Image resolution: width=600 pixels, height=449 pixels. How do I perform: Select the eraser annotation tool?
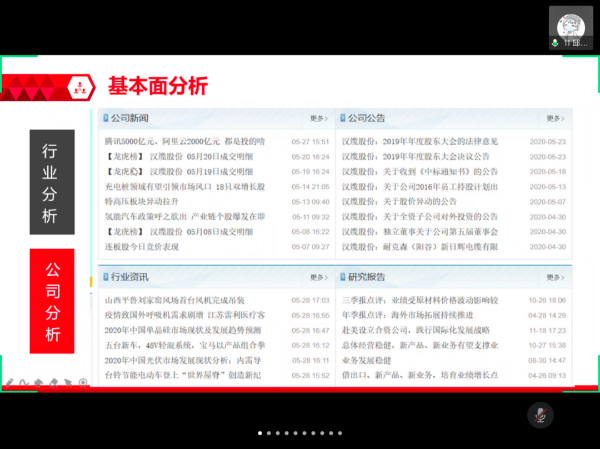[x=53, y=382]
